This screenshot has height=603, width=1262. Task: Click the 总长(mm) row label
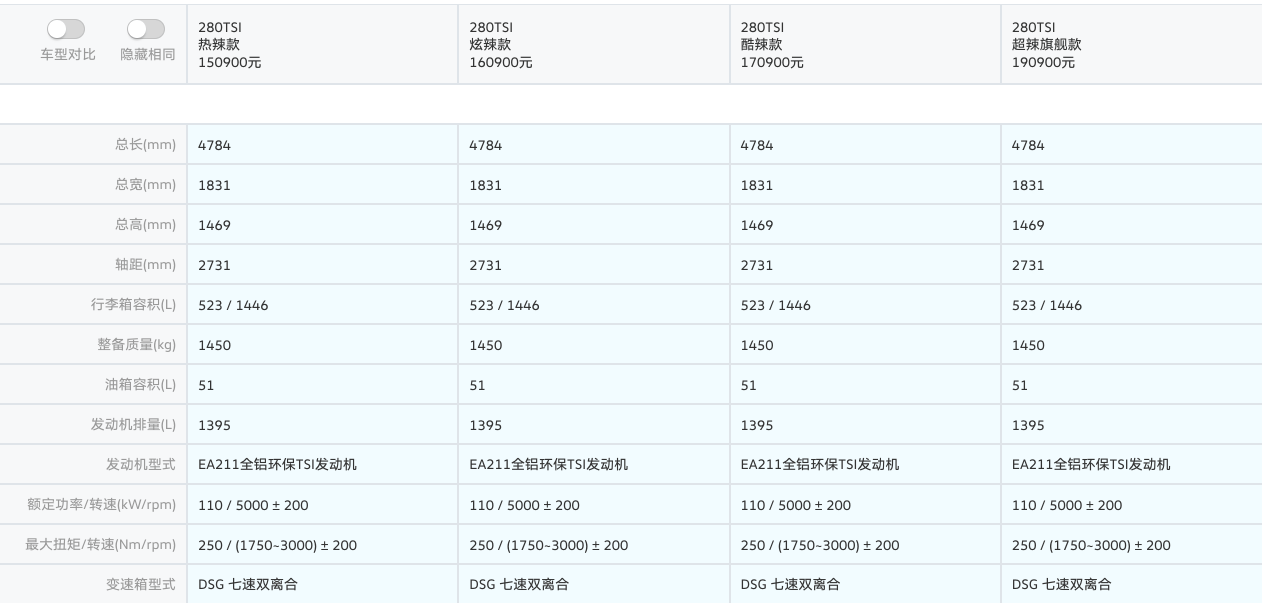pos(145,145)
